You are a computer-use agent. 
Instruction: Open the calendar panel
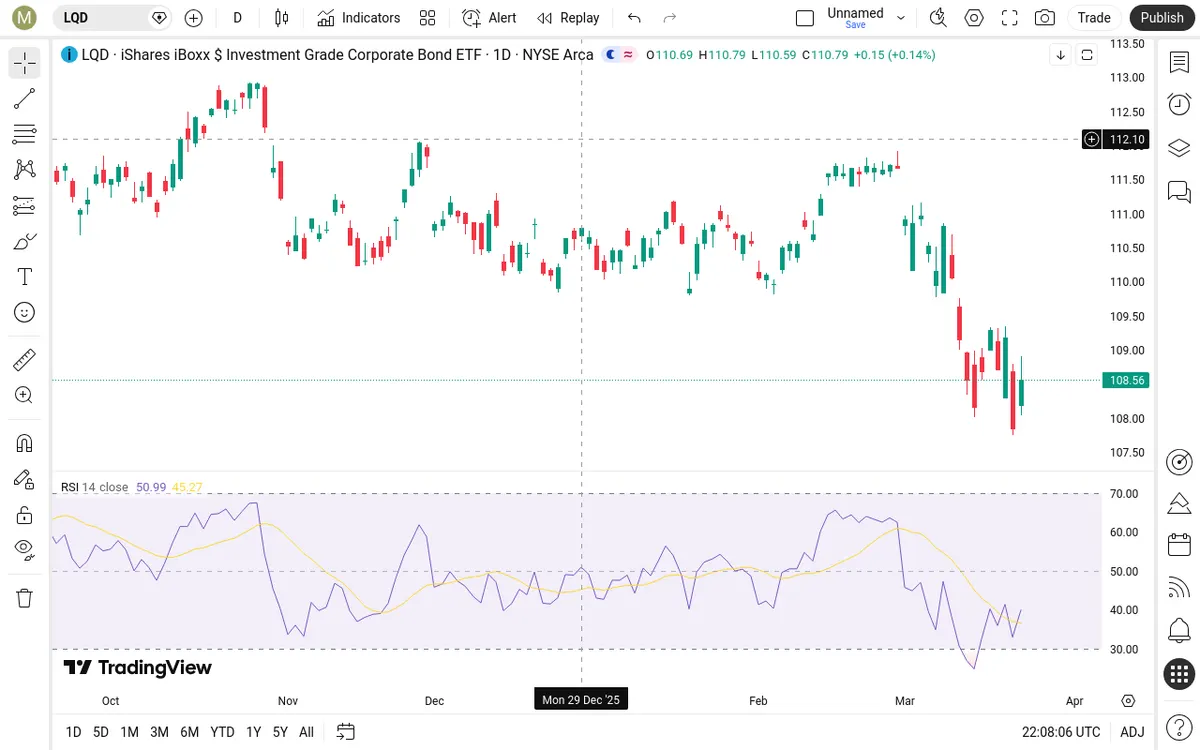1179,545
